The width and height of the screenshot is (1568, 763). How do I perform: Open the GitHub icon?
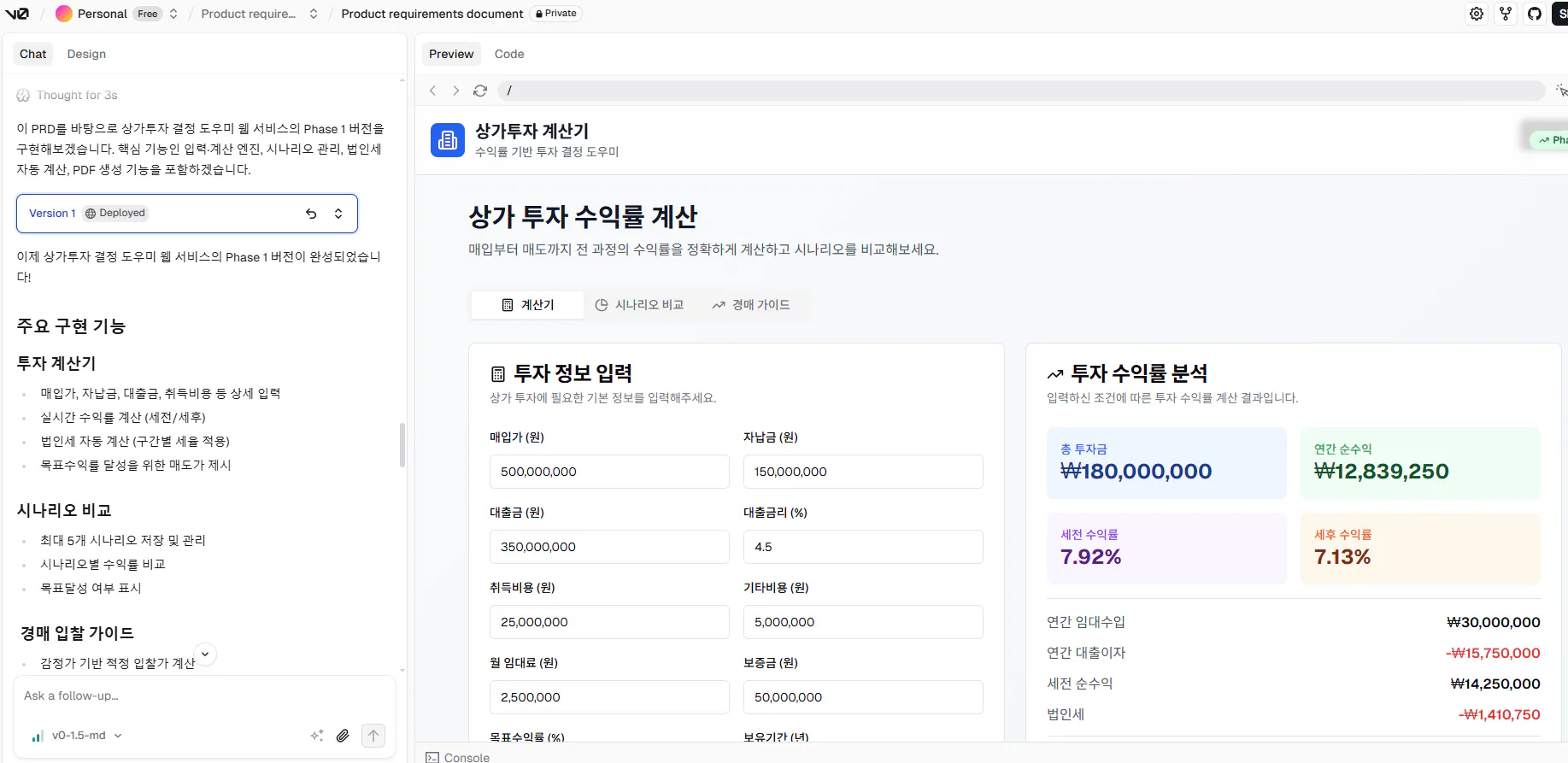coord(1535,14)
